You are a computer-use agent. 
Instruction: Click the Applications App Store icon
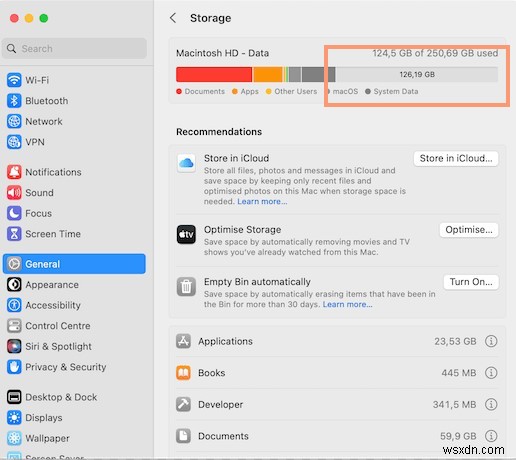(x=183, y=341)
